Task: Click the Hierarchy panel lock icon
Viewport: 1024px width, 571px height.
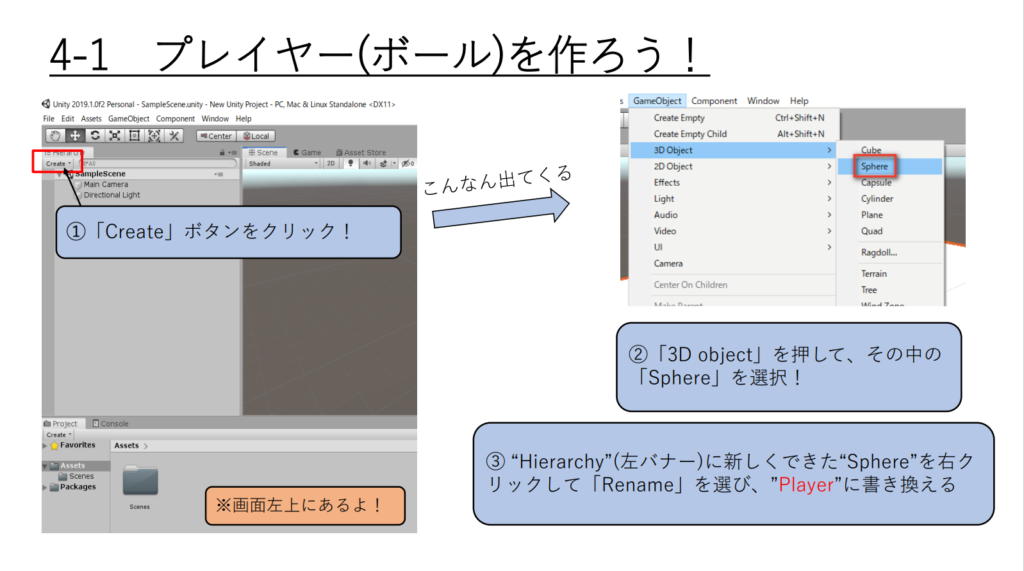Action: (222, 153)
